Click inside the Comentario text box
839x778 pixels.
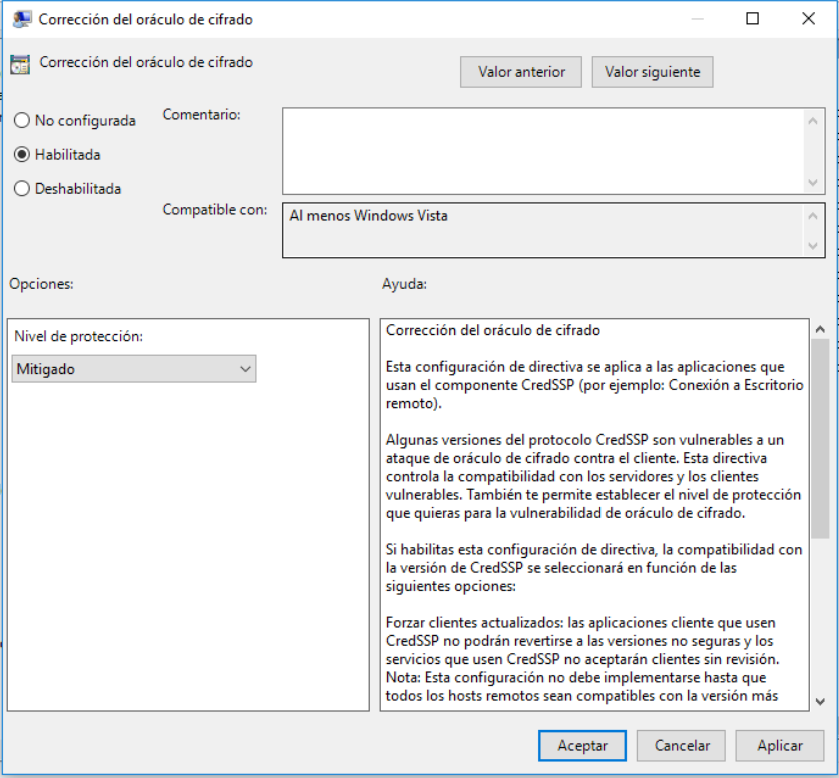[543, 151]
